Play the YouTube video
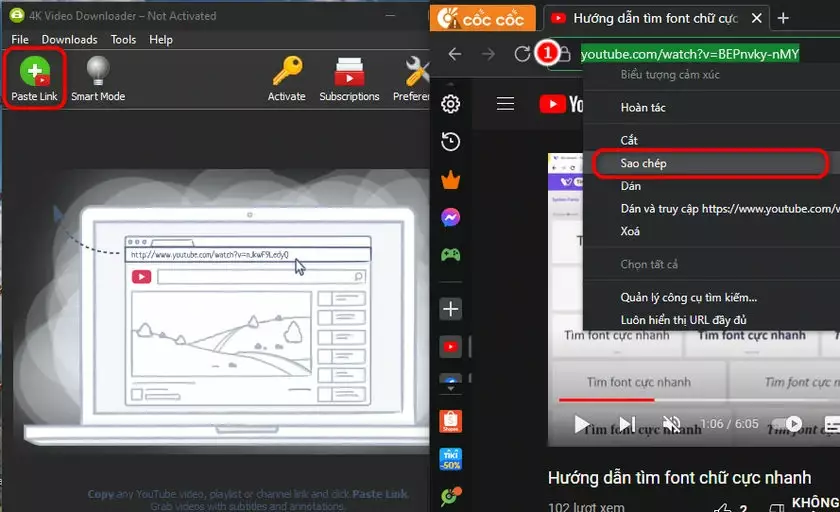 click(582, 424)
